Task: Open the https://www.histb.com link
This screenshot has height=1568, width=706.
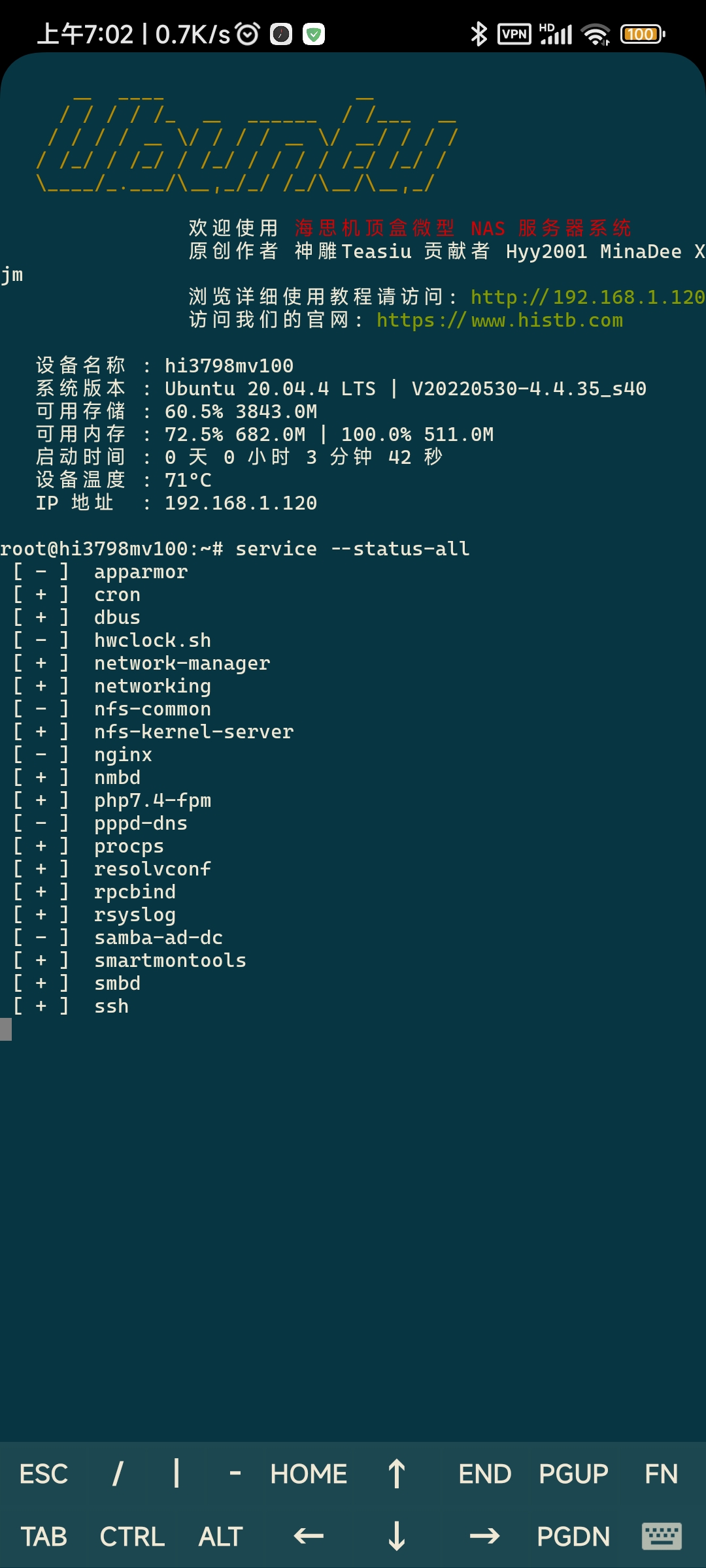Action: point(500,320)
